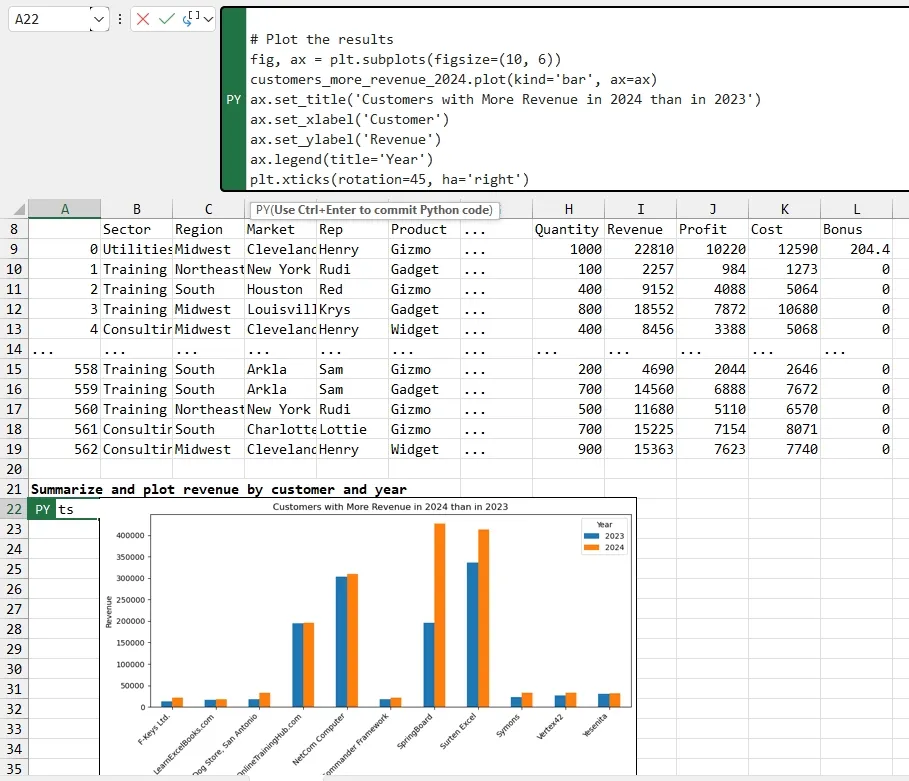Select the cell containing 15363
This screenshot has width=909, height=781.
(640, 449)
